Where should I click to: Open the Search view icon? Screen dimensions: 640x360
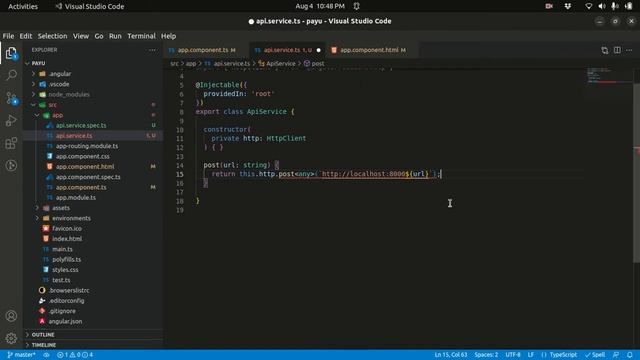(11, 75)
